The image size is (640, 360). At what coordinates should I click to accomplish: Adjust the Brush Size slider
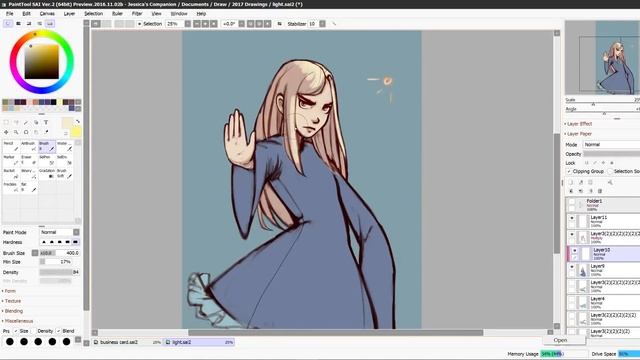point(60,253)
